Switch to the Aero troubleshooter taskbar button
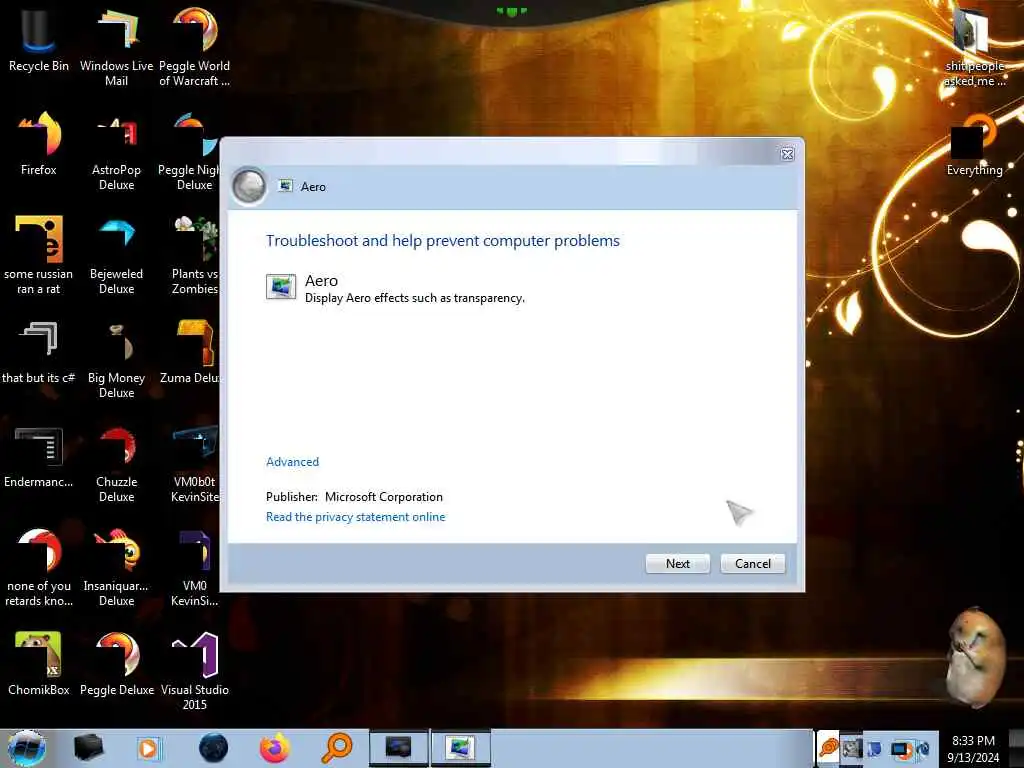The image size is (1024, 768). (x=460, y=748)
